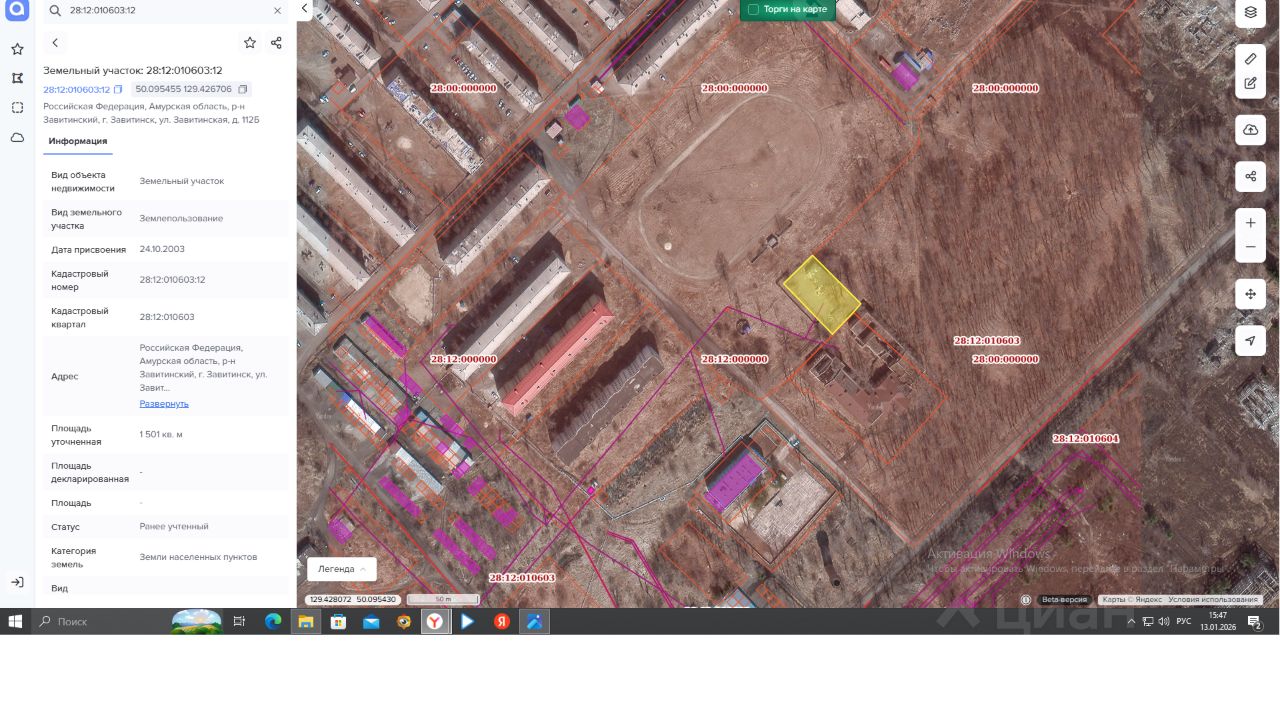Add the land plot to favorites
1280x720 pixels.
(x=250, y=43)
